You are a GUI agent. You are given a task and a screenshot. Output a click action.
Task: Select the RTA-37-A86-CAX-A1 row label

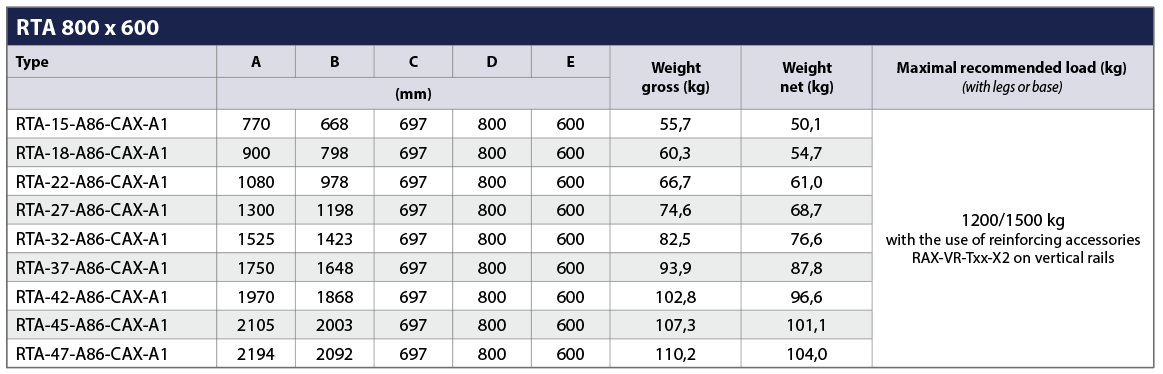[92, 268]
